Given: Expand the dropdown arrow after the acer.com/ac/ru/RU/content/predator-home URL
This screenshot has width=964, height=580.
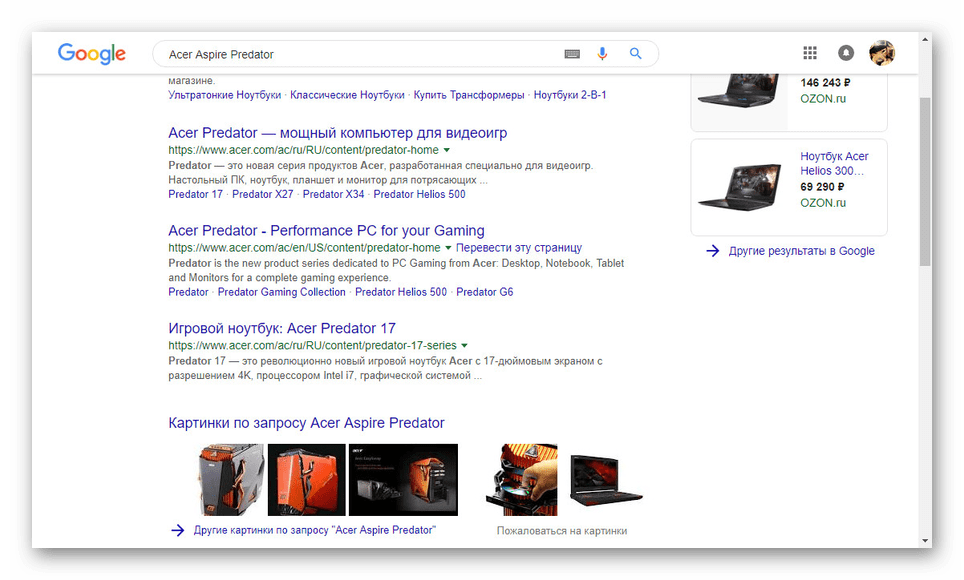Looking at the screenshot, I should (x=447, y=150).
